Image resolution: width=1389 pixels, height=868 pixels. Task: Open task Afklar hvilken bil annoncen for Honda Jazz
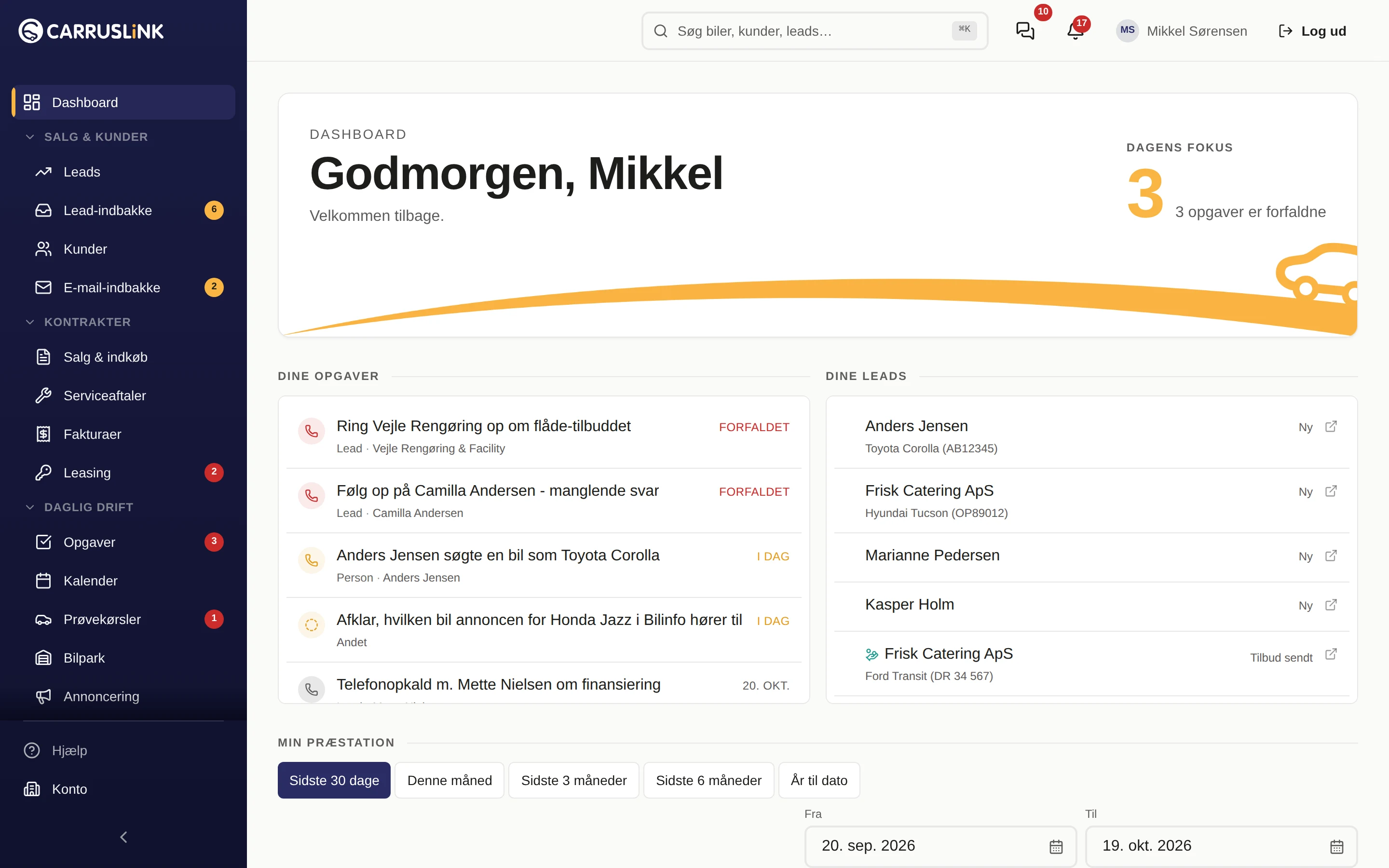[x=544, y=630]
